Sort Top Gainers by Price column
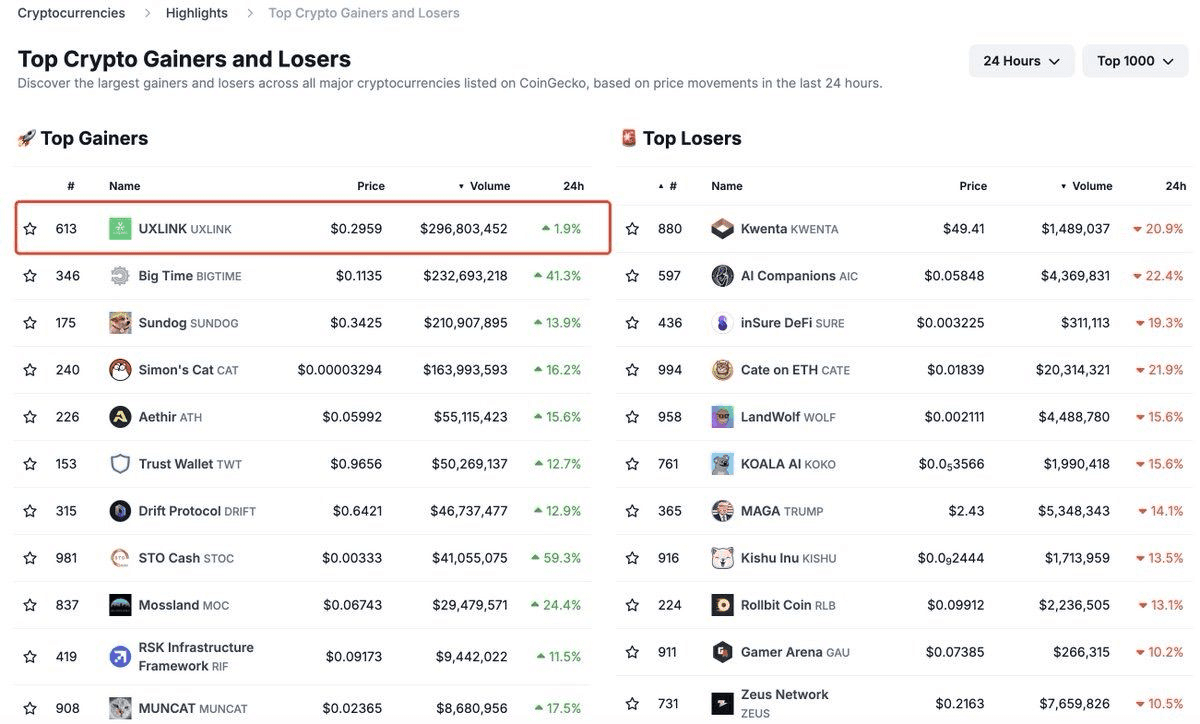Viewport: 1200px width, 724px height. coord(371,186)
